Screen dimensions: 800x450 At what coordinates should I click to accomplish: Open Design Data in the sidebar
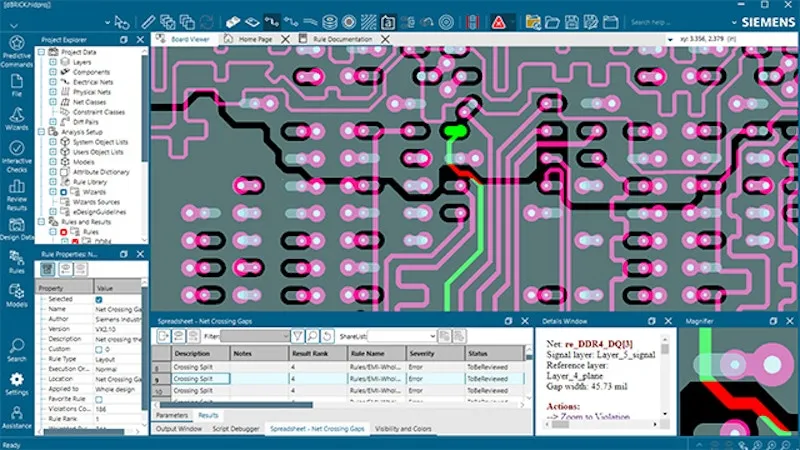[x=16, y=229]
